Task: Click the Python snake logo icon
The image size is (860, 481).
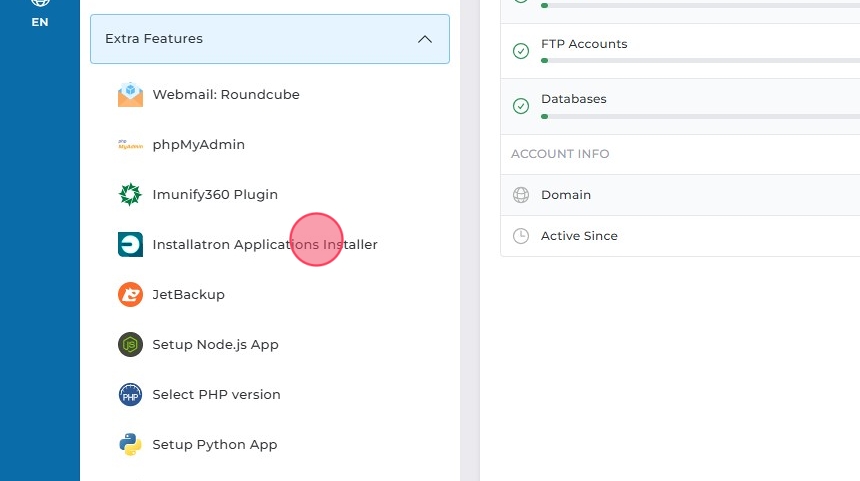Action: click(130, 445)
